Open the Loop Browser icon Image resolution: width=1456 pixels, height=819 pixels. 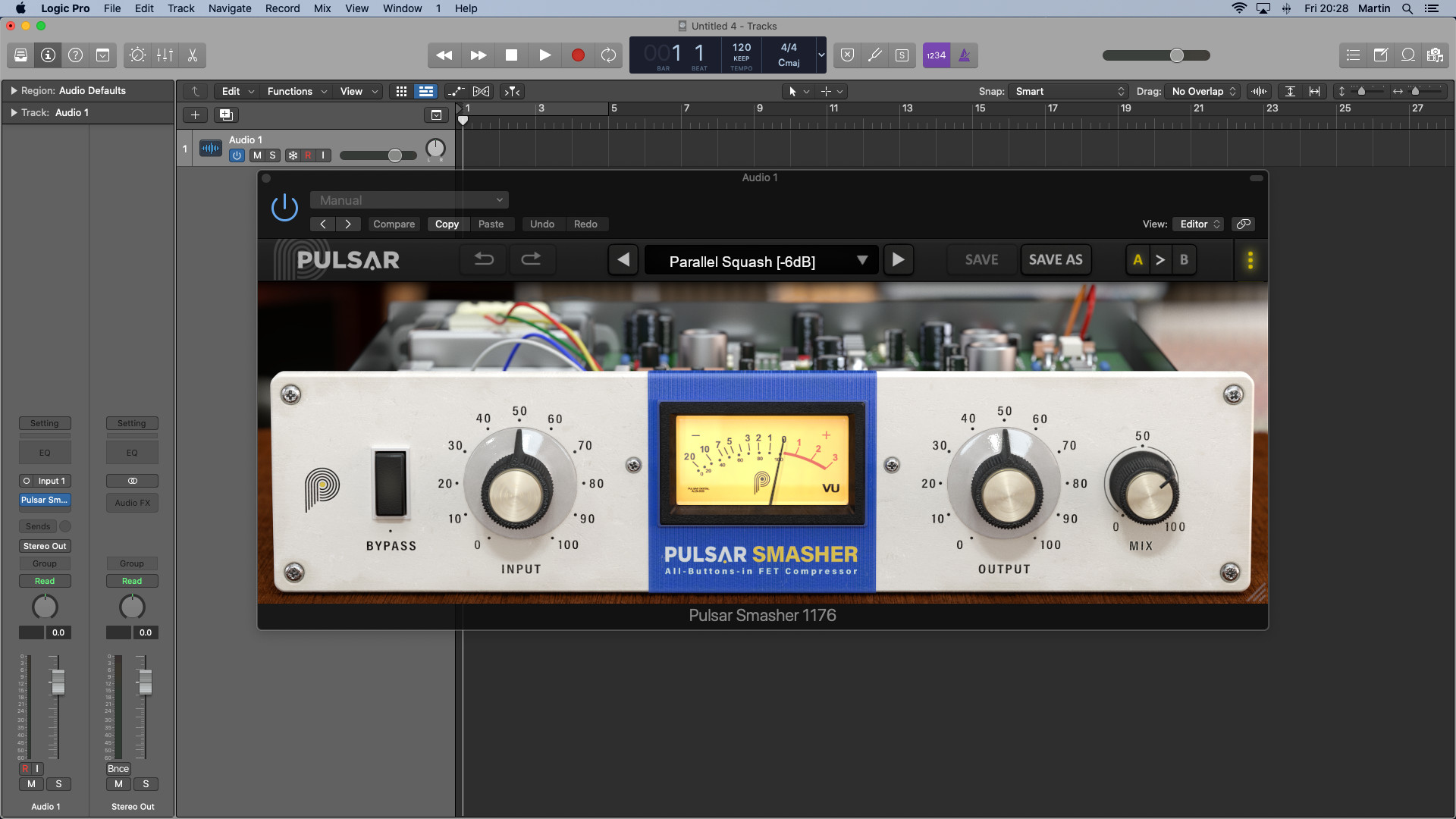[1407, 55]
